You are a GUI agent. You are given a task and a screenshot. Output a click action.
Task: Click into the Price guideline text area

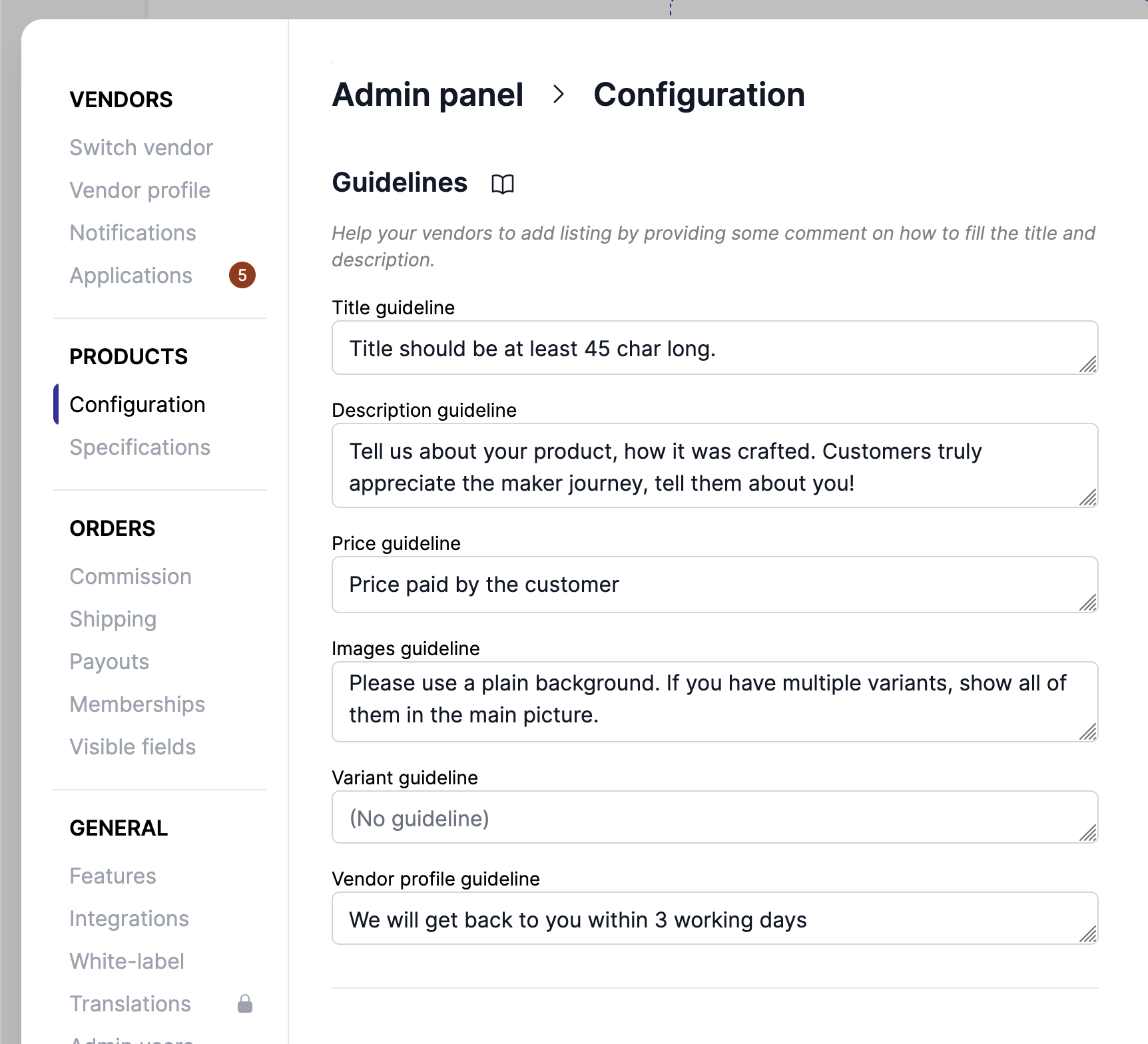706,585
